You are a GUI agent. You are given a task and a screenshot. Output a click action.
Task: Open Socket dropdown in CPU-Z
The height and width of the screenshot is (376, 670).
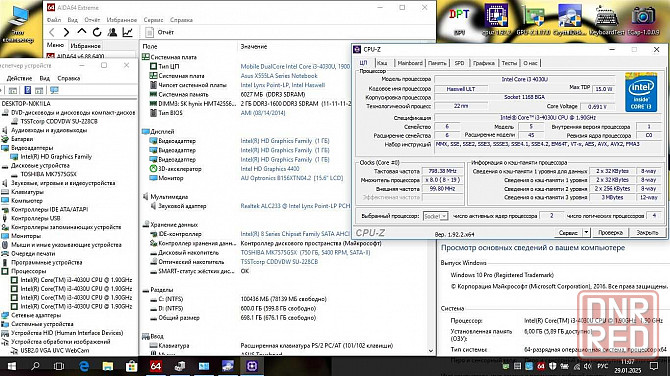tap(435, 216)
